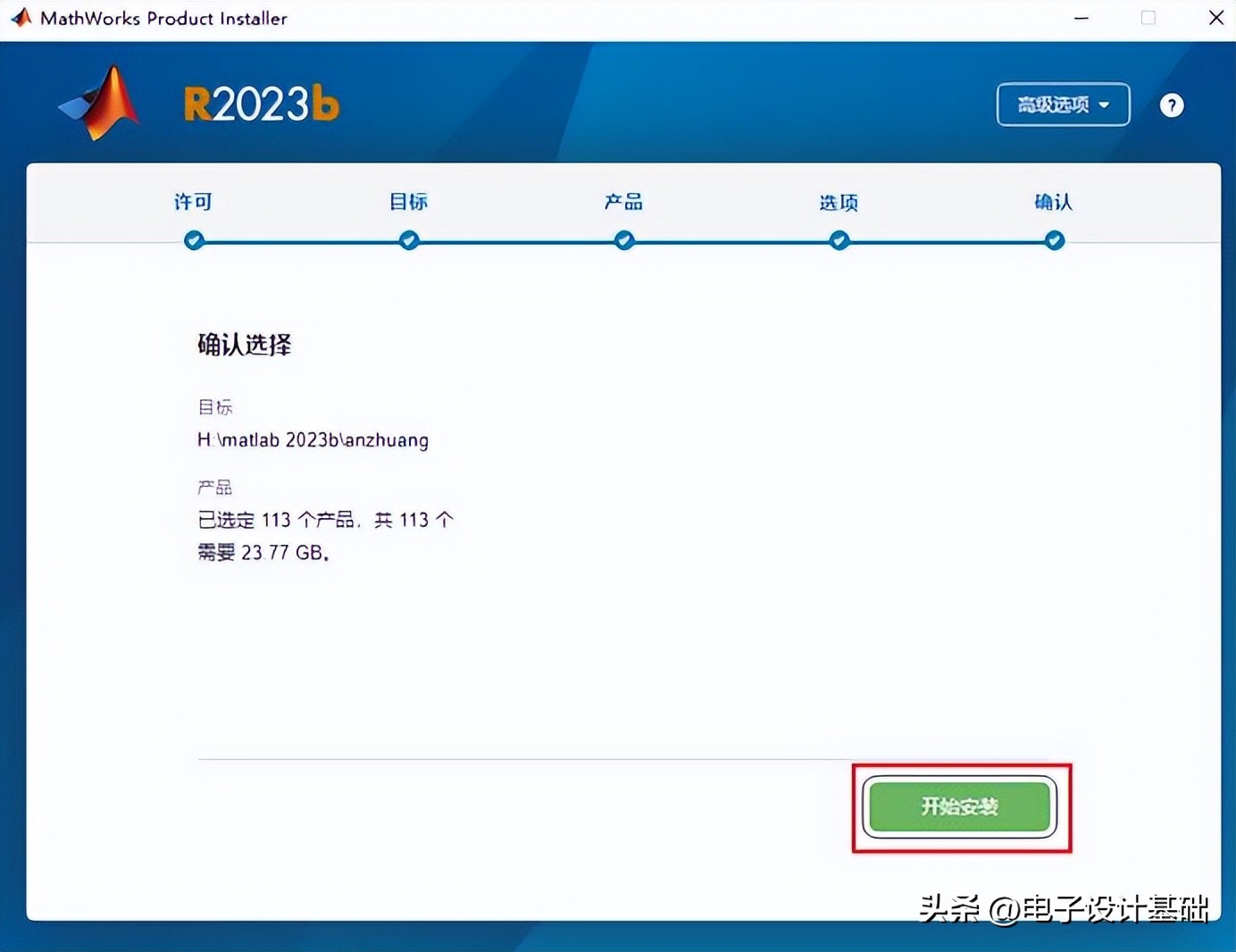Image resolution: width=1236 pixels, height=952 pixels.
Task: Click the text 需要 23.77 GB
Action: [x=263, y=553]
